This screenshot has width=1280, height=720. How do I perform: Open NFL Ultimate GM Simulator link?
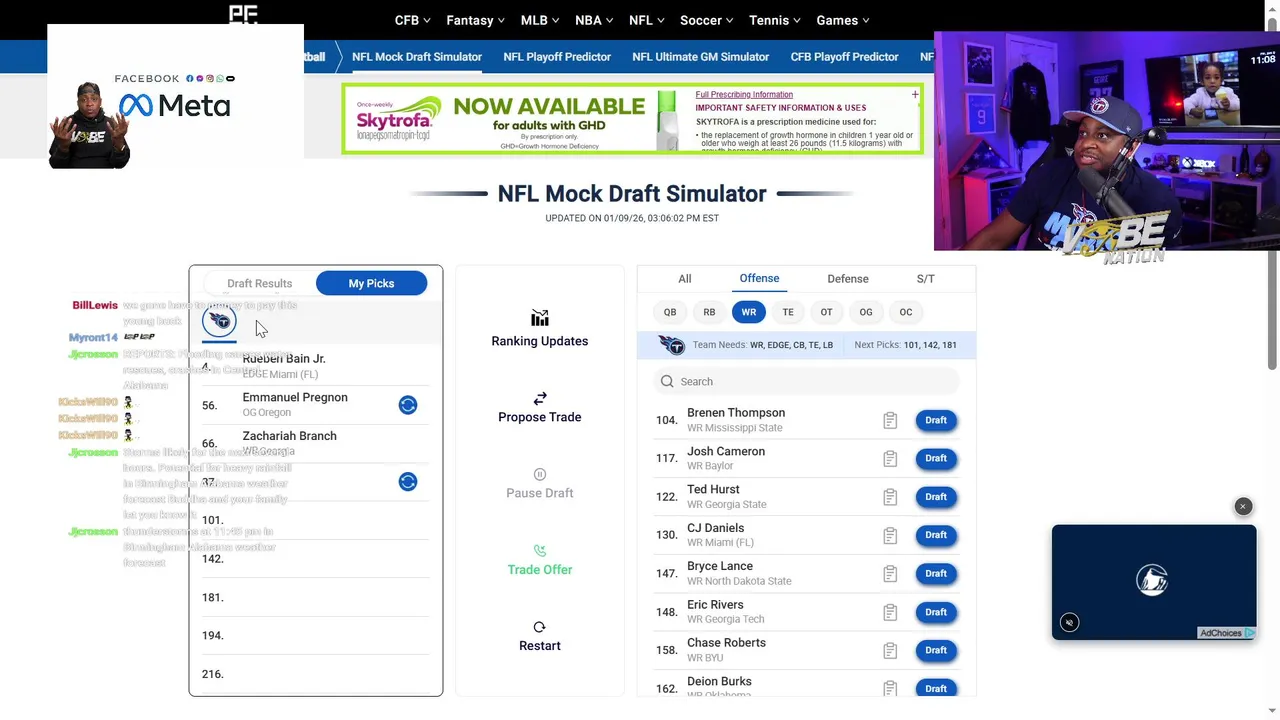(701, 57)
